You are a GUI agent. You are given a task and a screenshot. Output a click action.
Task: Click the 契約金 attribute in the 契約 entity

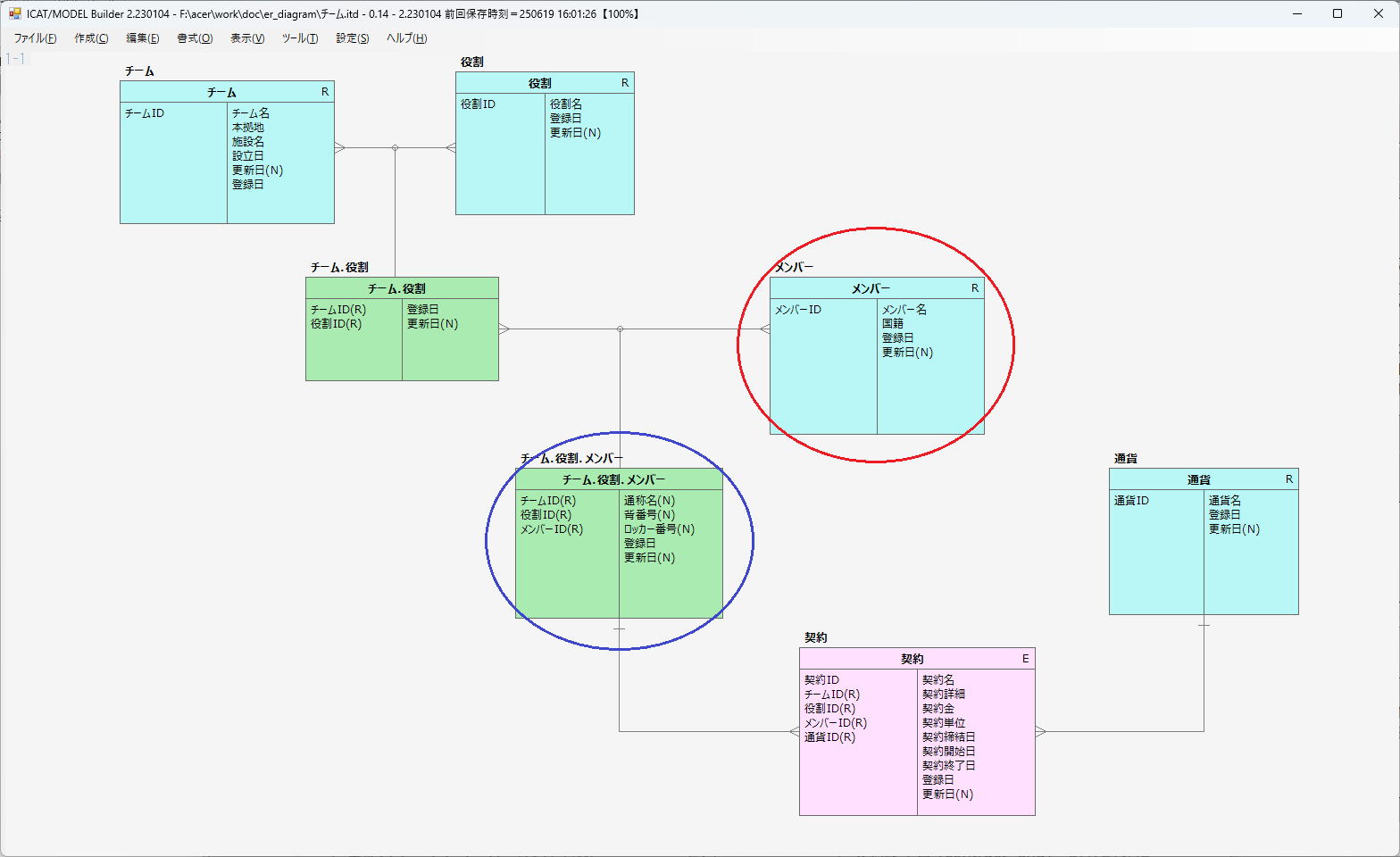938,709
